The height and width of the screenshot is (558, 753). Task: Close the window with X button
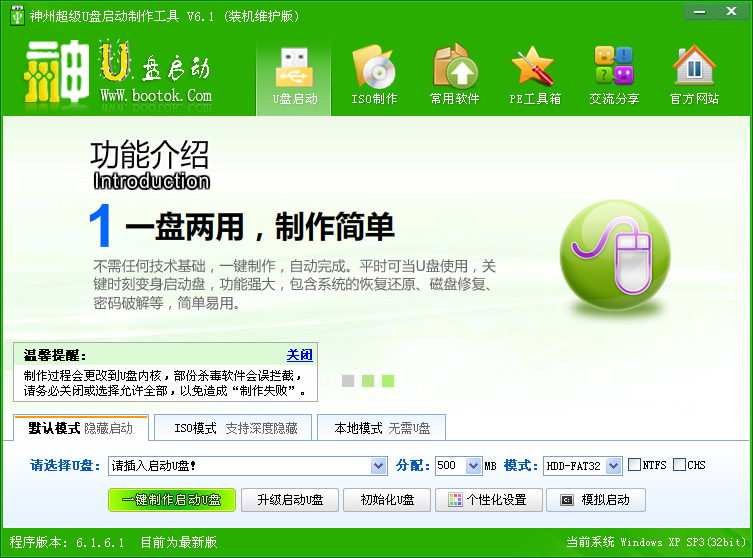(731, 12)
